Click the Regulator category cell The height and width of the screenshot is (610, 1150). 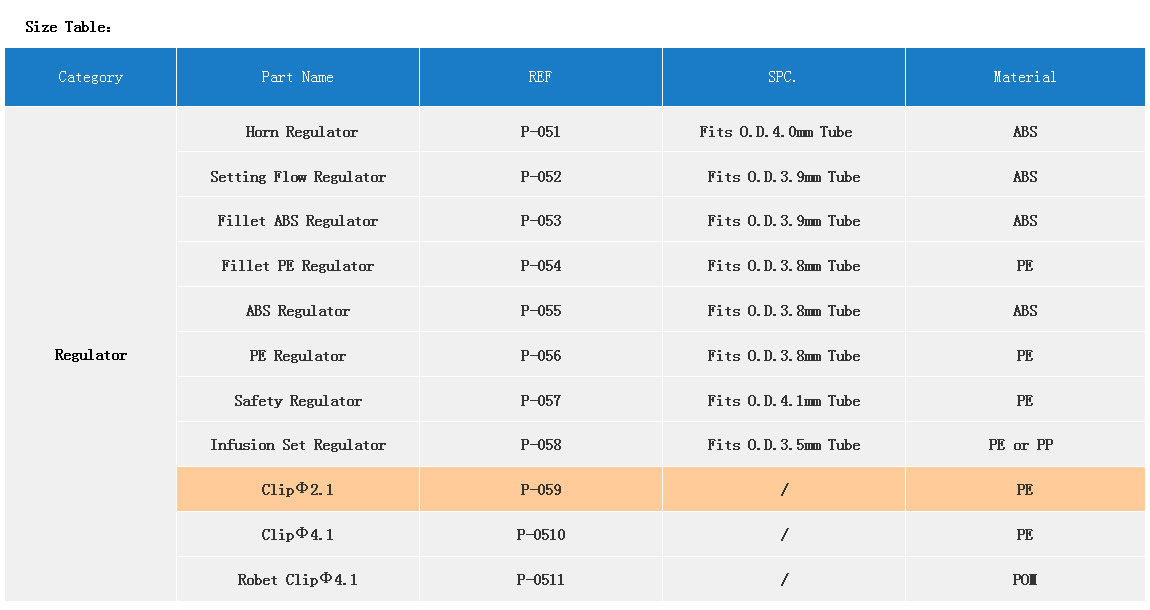(91, 355)
